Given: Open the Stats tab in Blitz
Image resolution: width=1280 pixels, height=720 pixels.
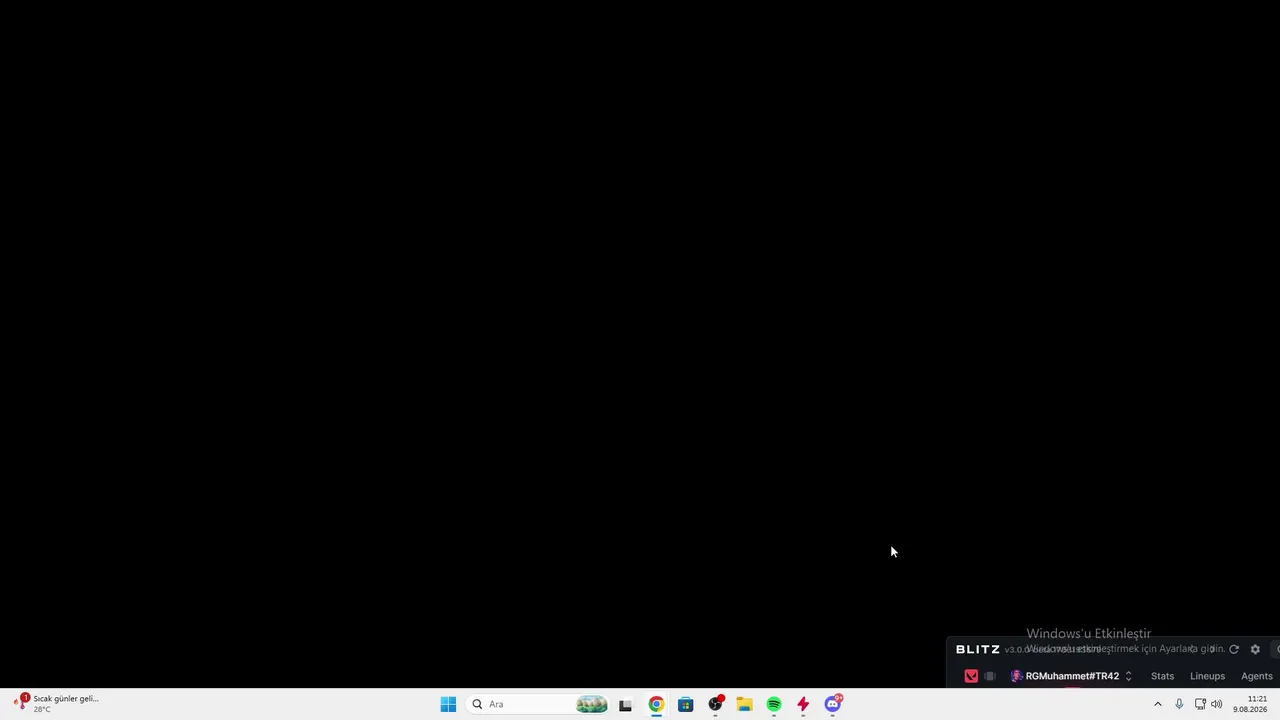Looking at the screenshot, I should pyautogui.click(x=1162, y=676).
